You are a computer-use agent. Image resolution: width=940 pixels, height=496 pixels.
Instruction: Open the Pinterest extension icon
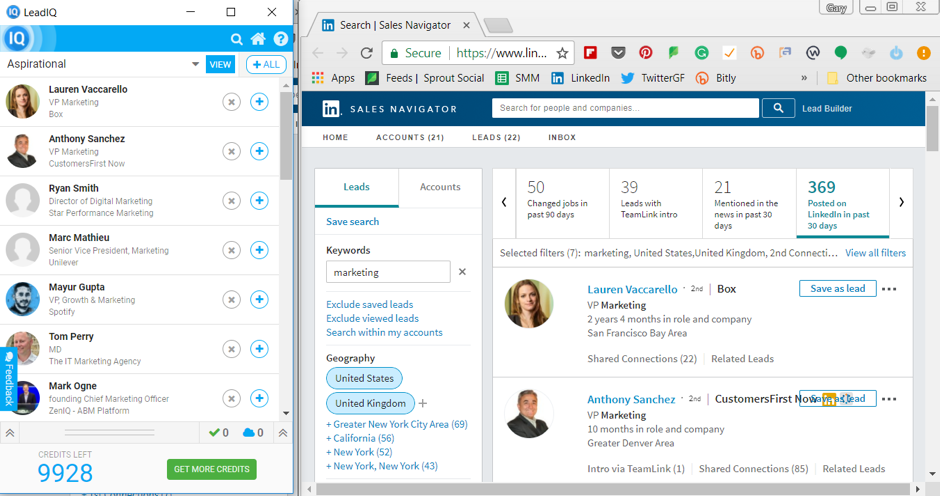point(646,53)
